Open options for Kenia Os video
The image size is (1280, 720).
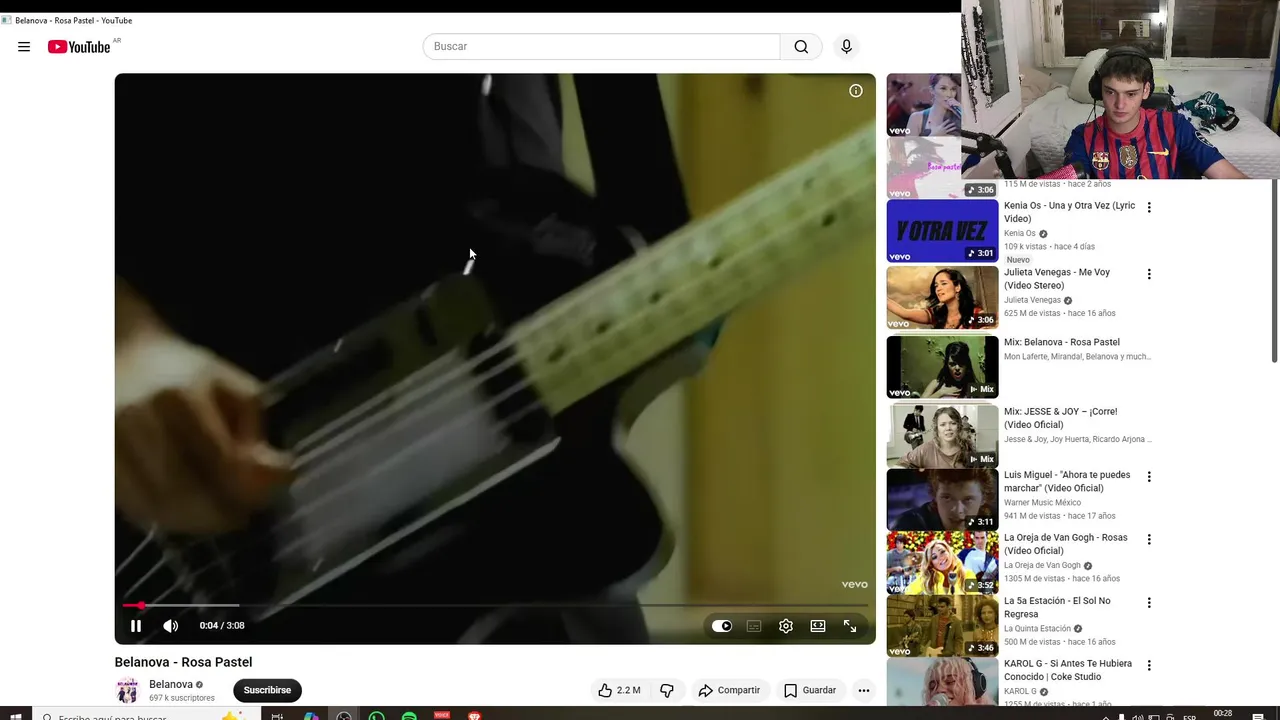click(x=1149, y=208)
